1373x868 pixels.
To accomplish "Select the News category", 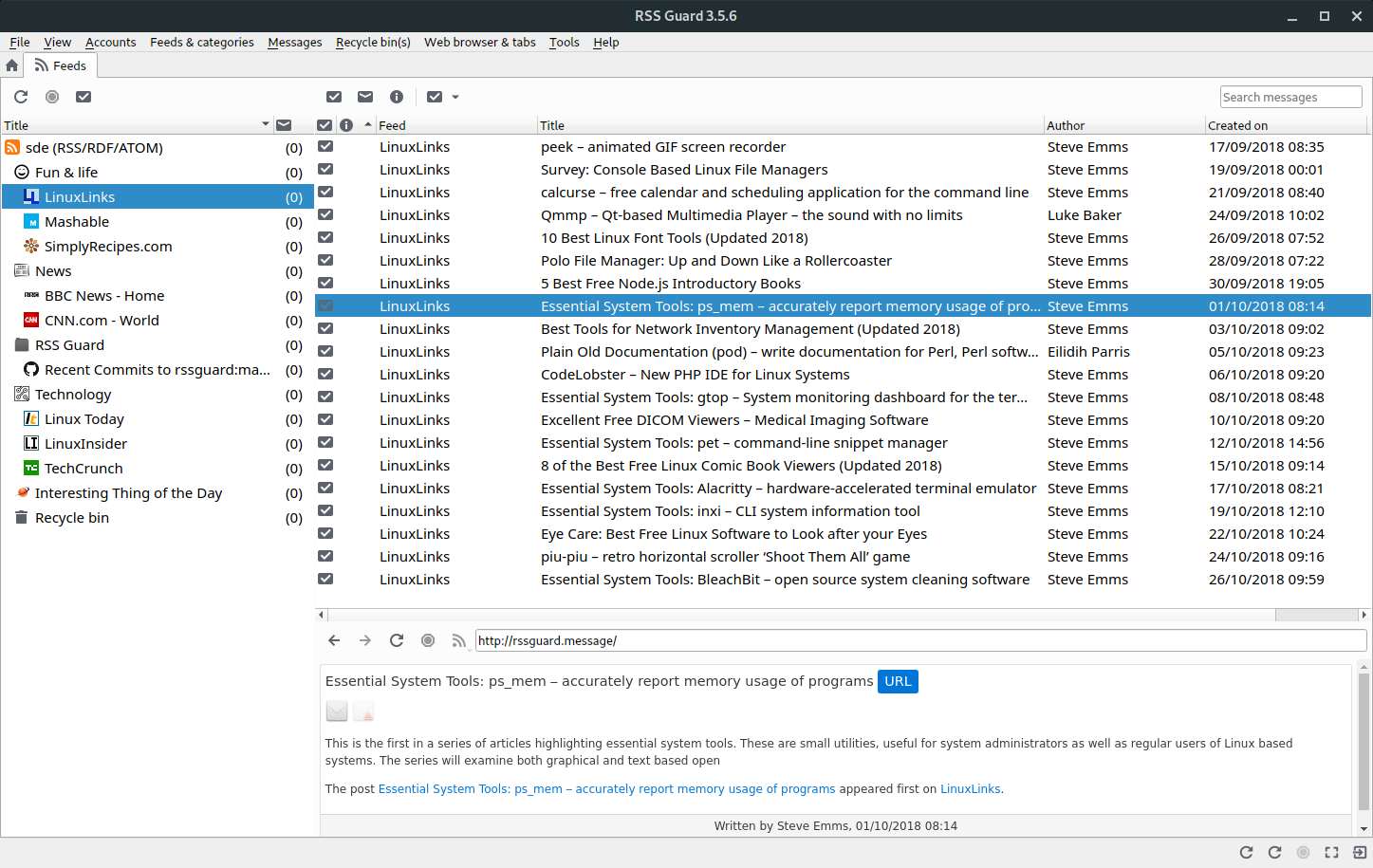I will click(157, 271).
